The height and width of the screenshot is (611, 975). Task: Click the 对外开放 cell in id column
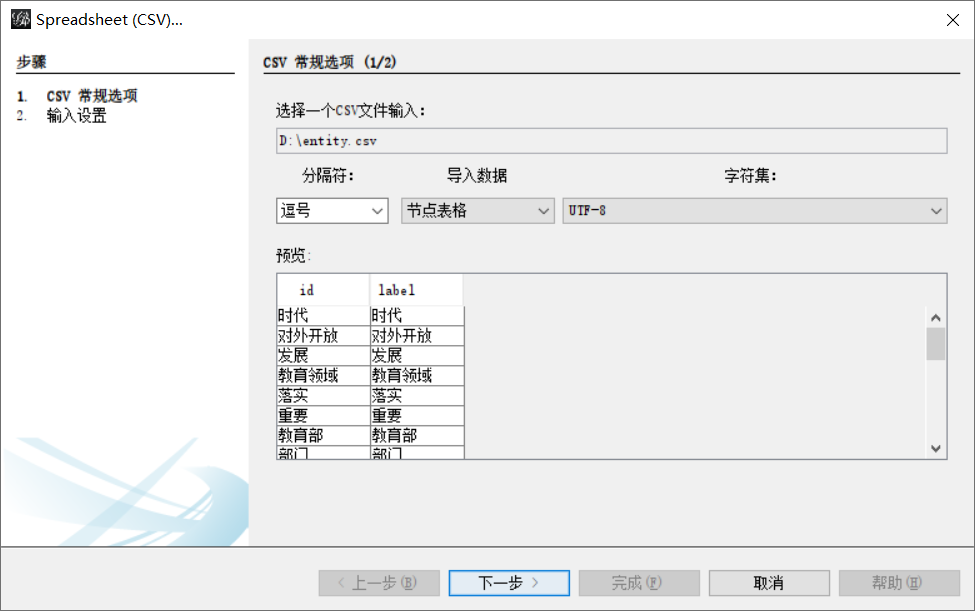323,336
